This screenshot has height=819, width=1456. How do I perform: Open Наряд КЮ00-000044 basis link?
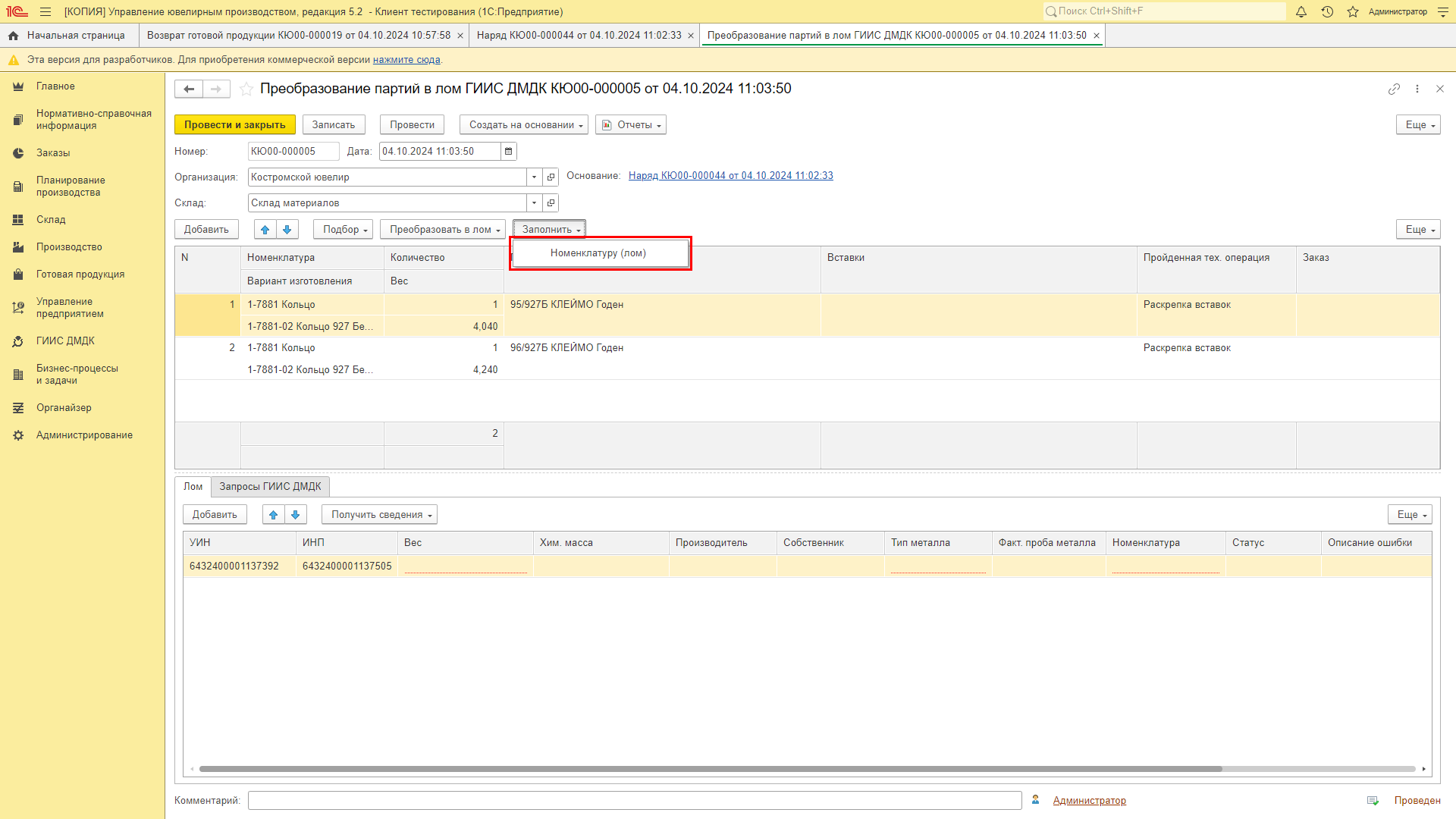point(731,176)
